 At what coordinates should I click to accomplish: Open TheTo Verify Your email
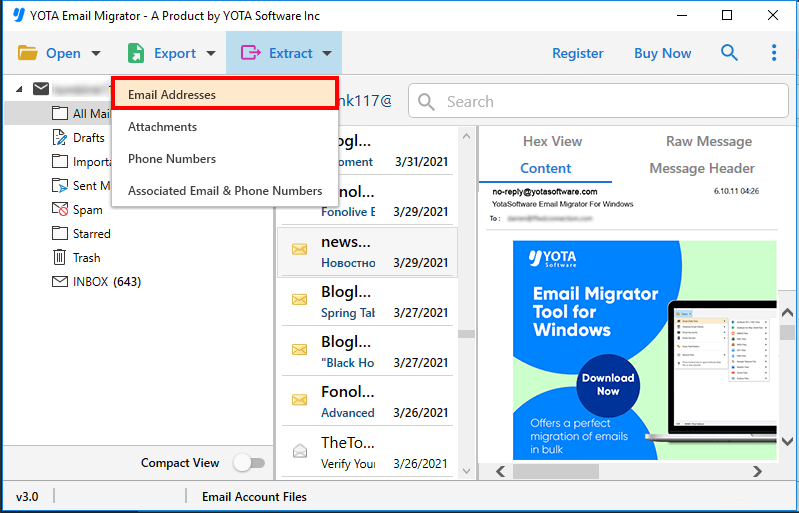(x=367, y=451)
